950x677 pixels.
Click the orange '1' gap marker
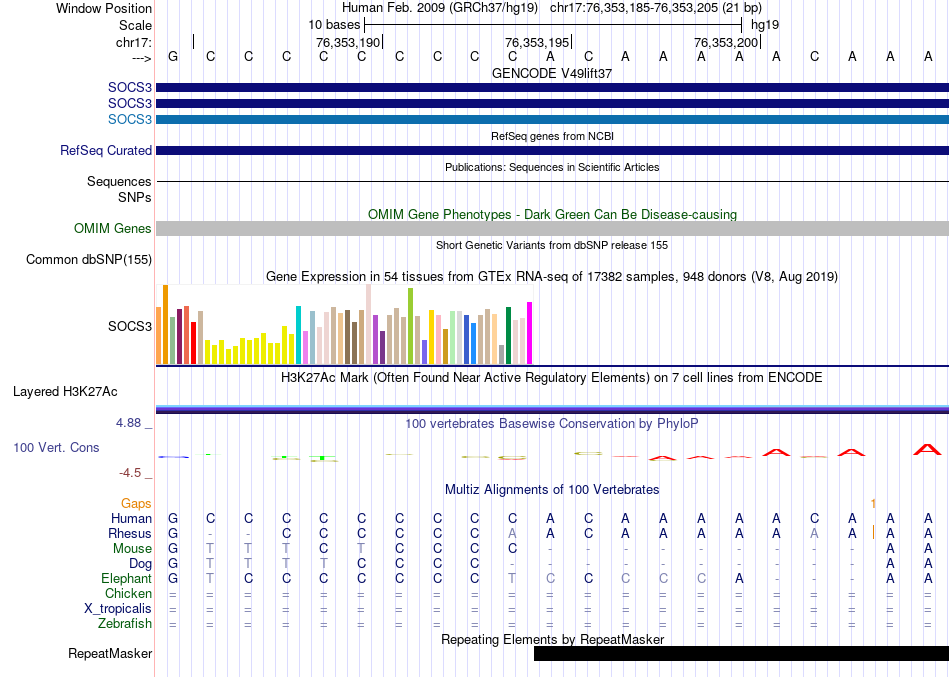point(873,504)
